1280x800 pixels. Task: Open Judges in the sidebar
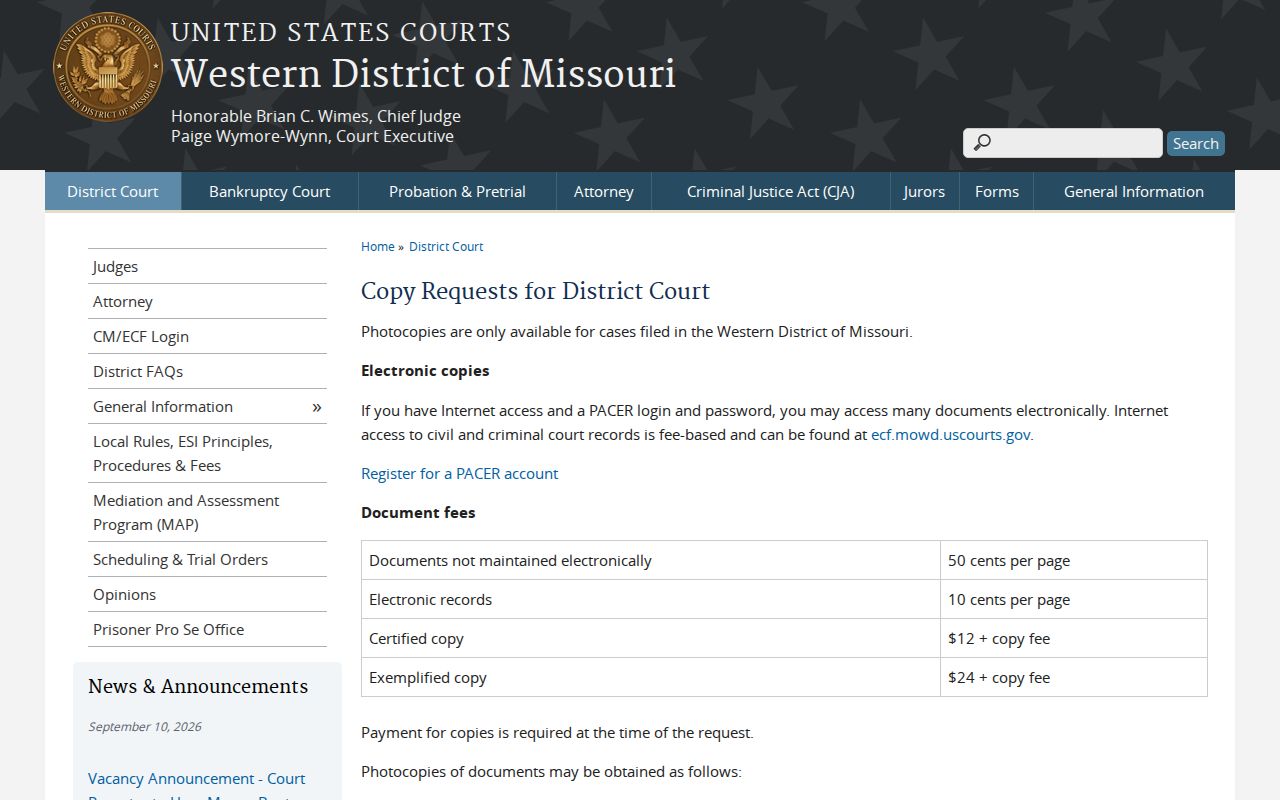207,266
